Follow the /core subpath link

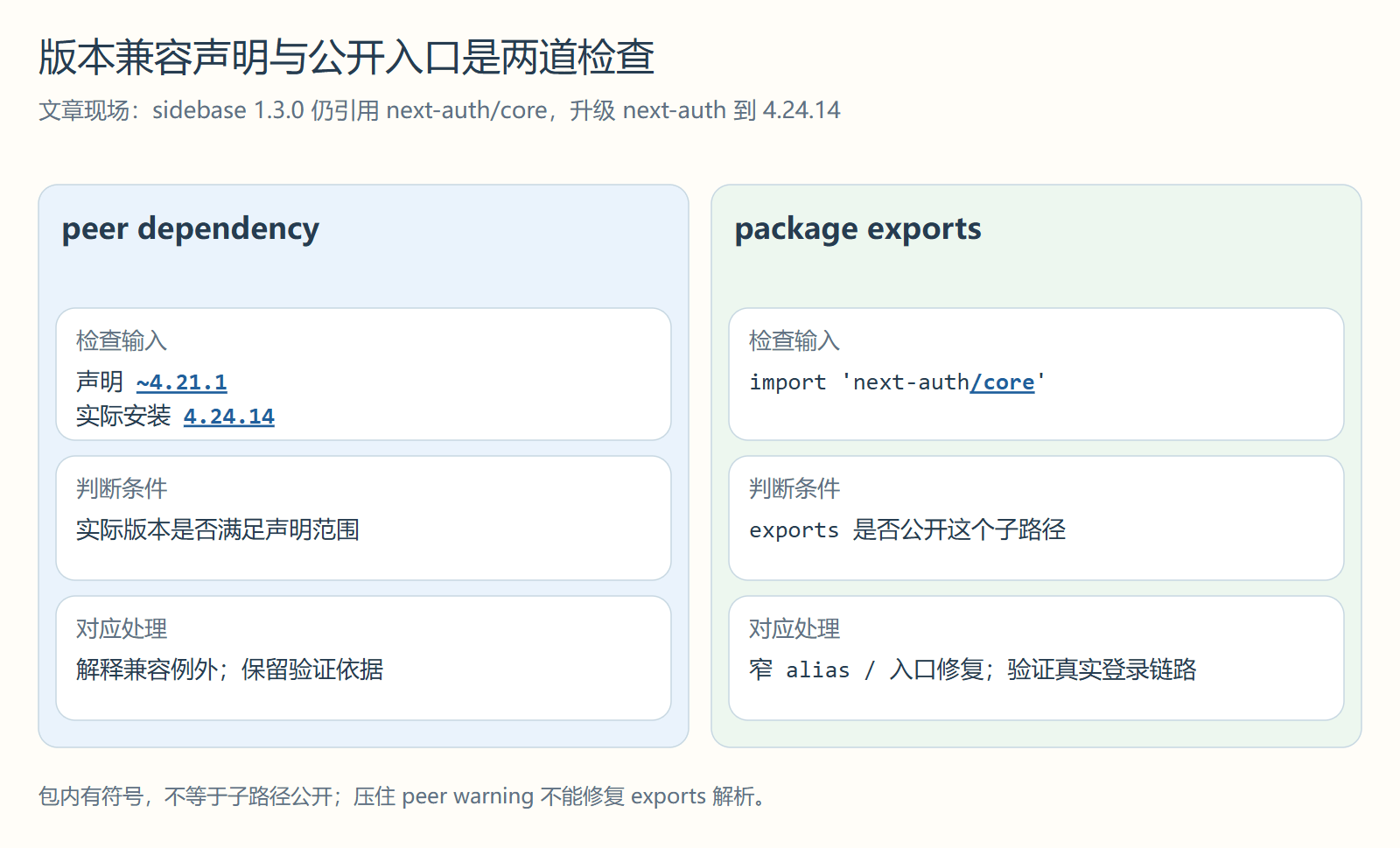(x=1002, y=382)
